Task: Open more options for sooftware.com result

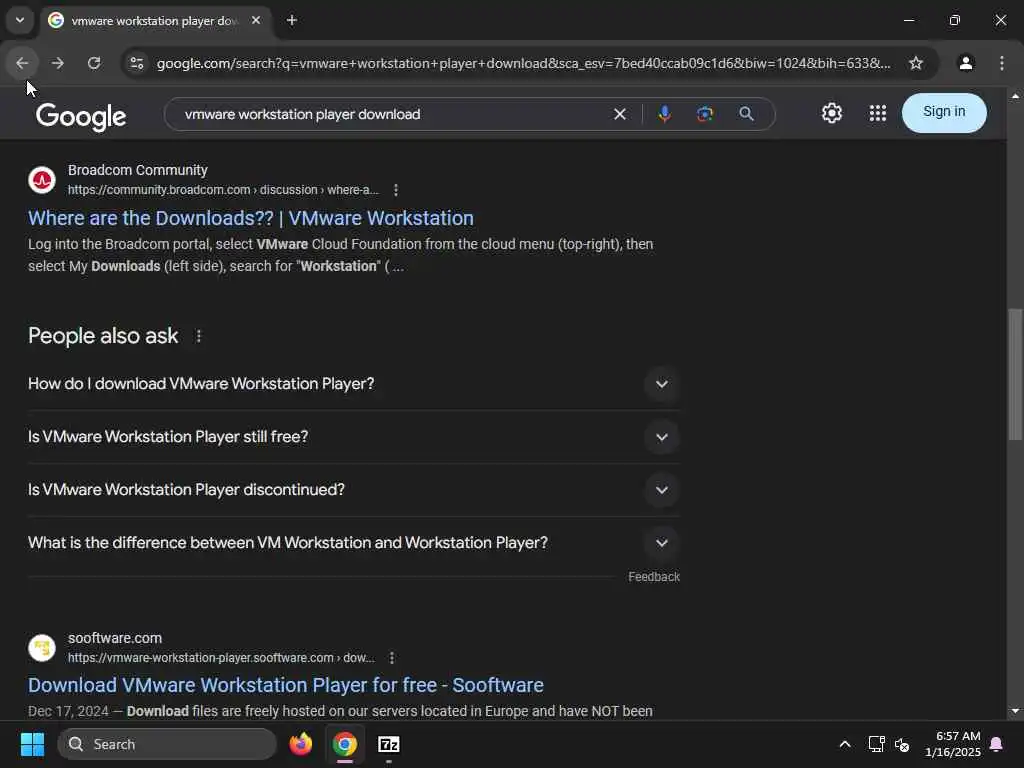Action: 392,658
